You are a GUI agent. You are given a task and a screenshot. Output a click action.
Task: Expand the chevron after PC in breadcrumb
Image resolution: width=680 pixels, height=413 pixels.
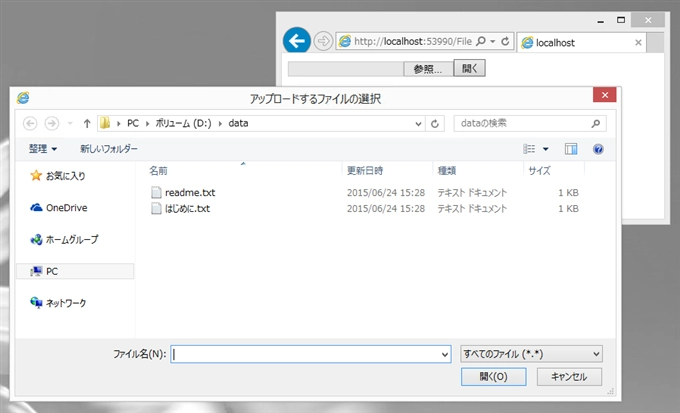point(147,124)
